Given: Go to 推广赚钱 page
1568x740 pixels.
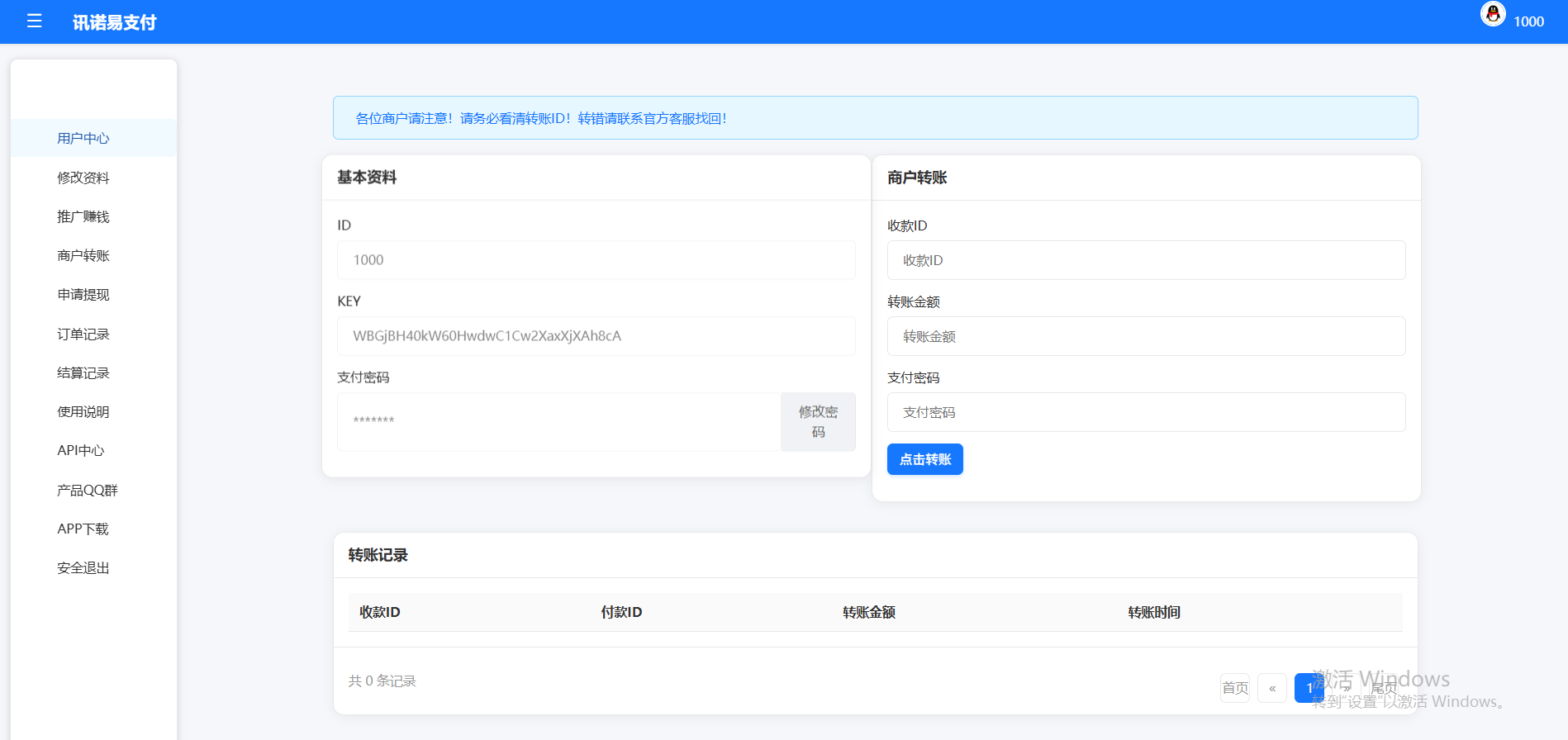Looking at the screenshot, I should coord(83,216).
